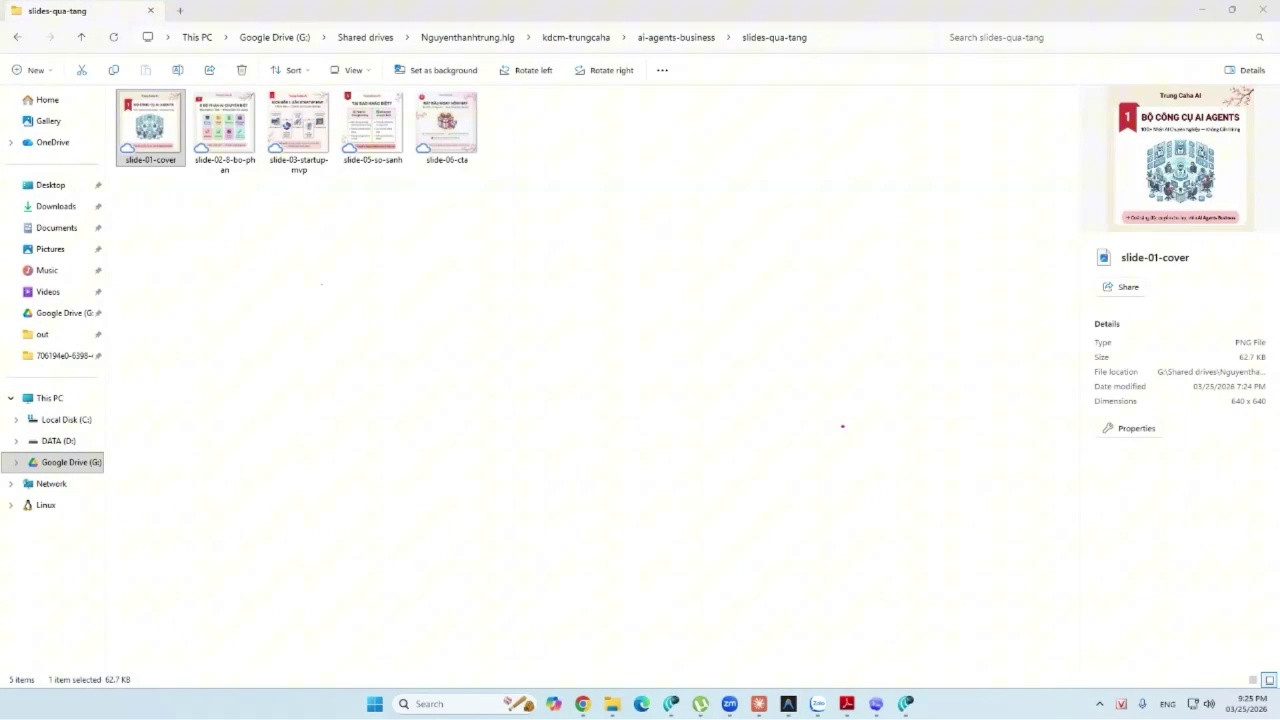This screenshot has height=720, width=1280.
Task: Cut the selected file with scissors icon
Action: (x=82, y=70)
